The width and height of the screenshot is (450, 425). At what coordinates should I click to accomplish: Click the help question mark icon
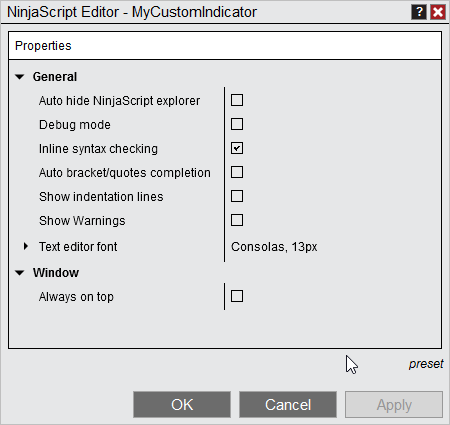(x=419, y=12)
